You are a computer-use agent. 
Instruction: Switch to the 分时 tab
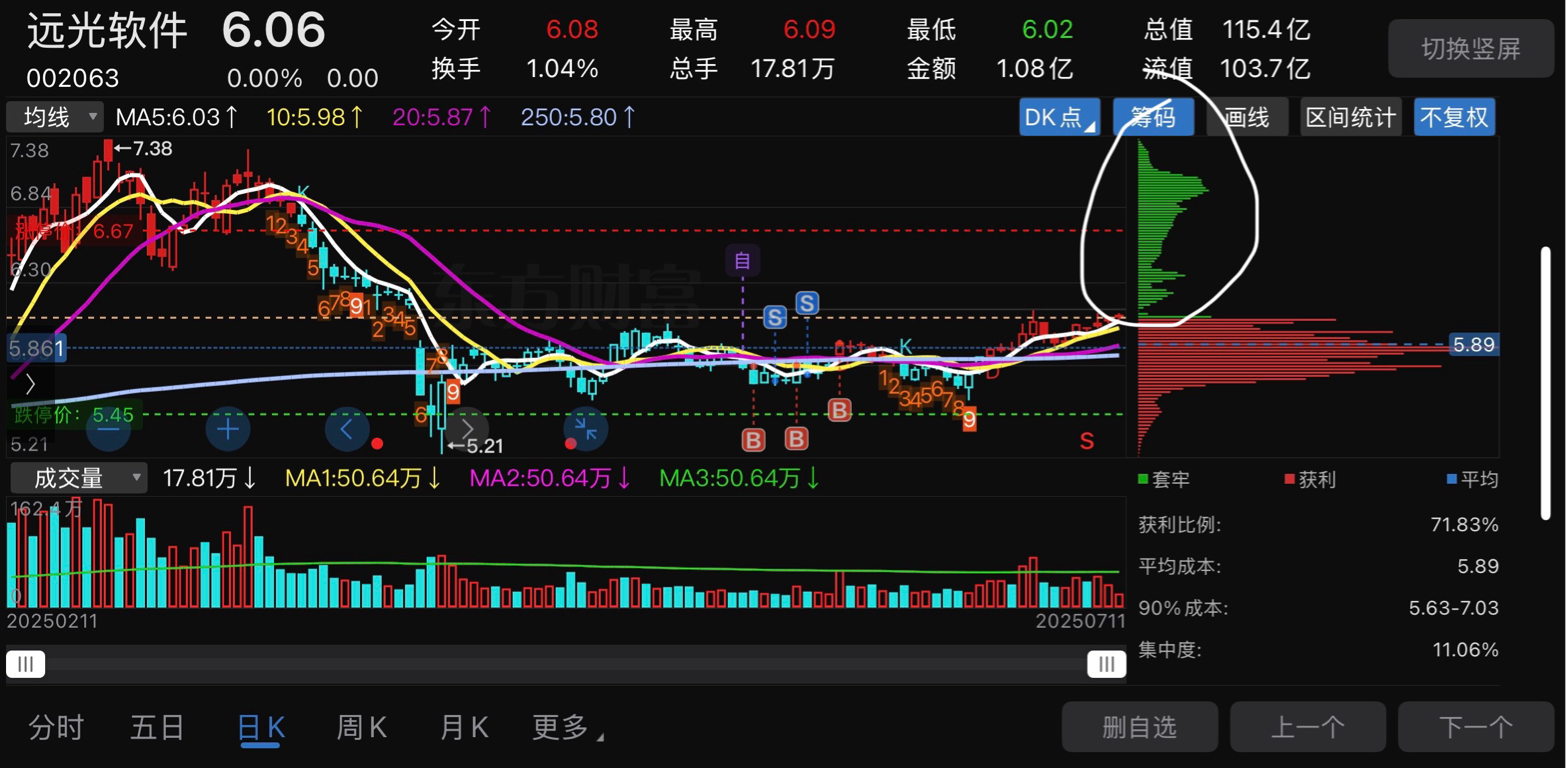point(56,727)
